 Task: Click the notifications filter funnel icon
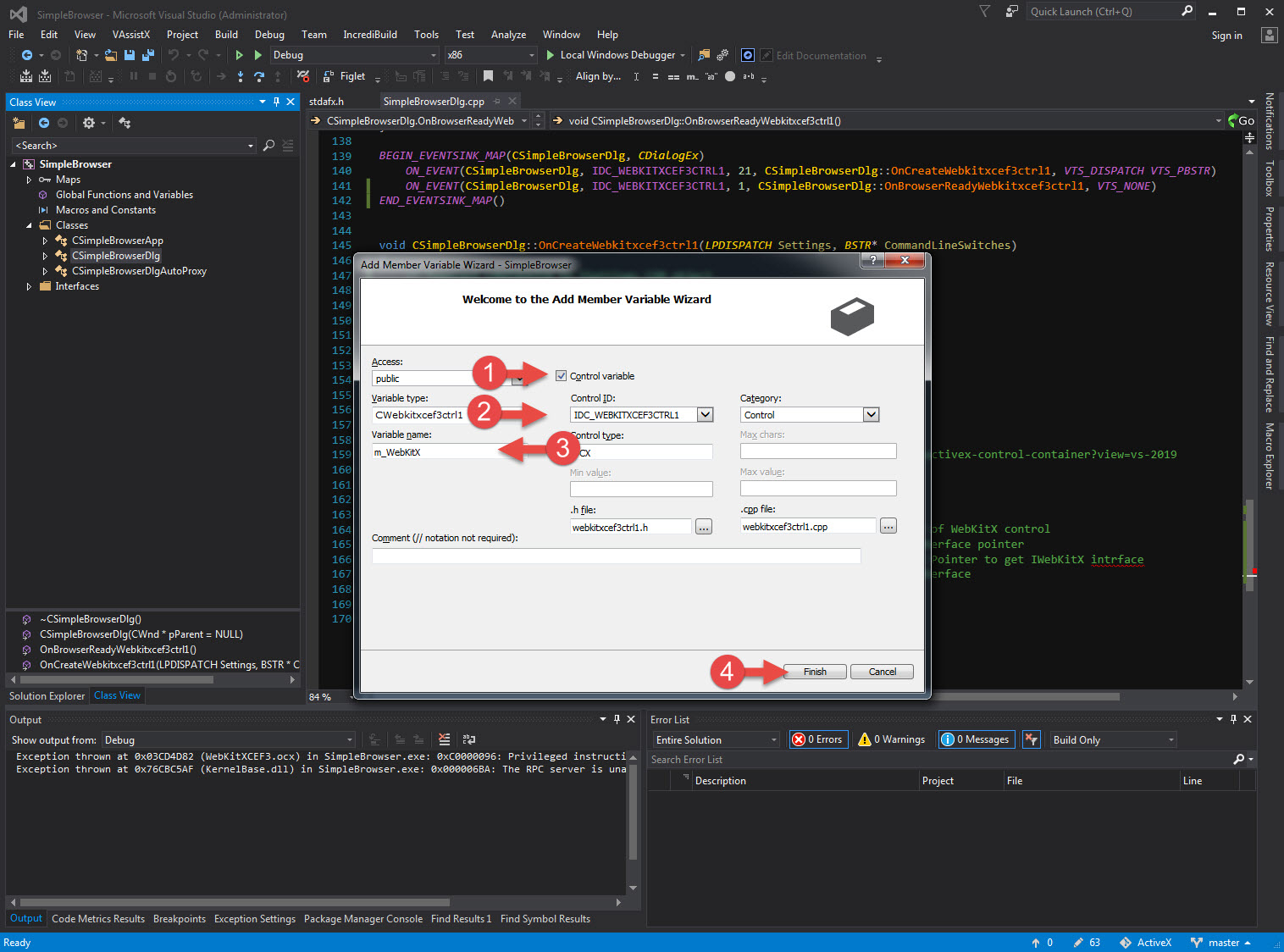(984, 11)
